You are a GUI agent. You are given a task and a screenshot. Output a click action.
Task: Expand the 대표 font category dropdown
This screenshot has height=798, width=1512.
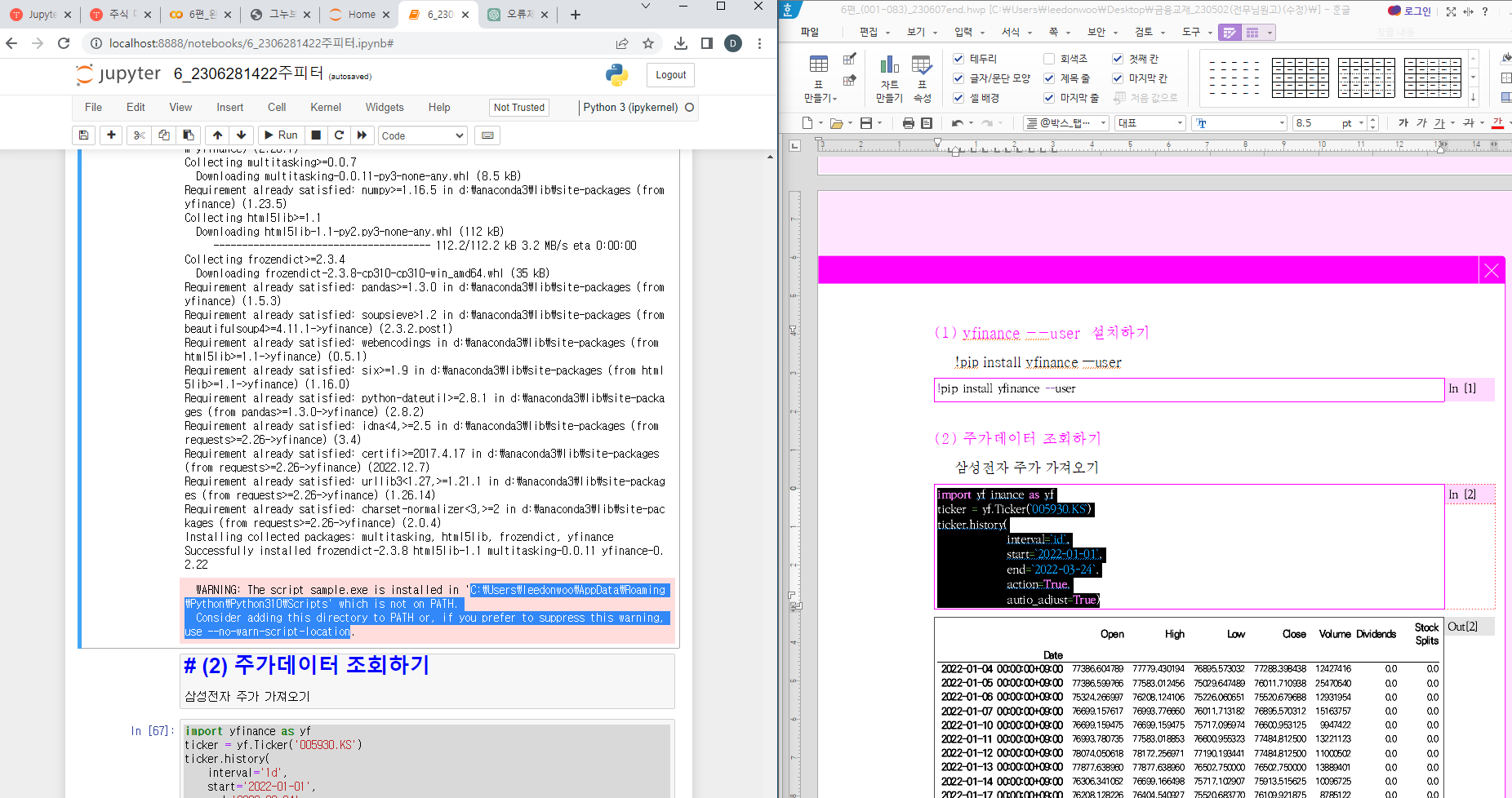[1180, 123]
